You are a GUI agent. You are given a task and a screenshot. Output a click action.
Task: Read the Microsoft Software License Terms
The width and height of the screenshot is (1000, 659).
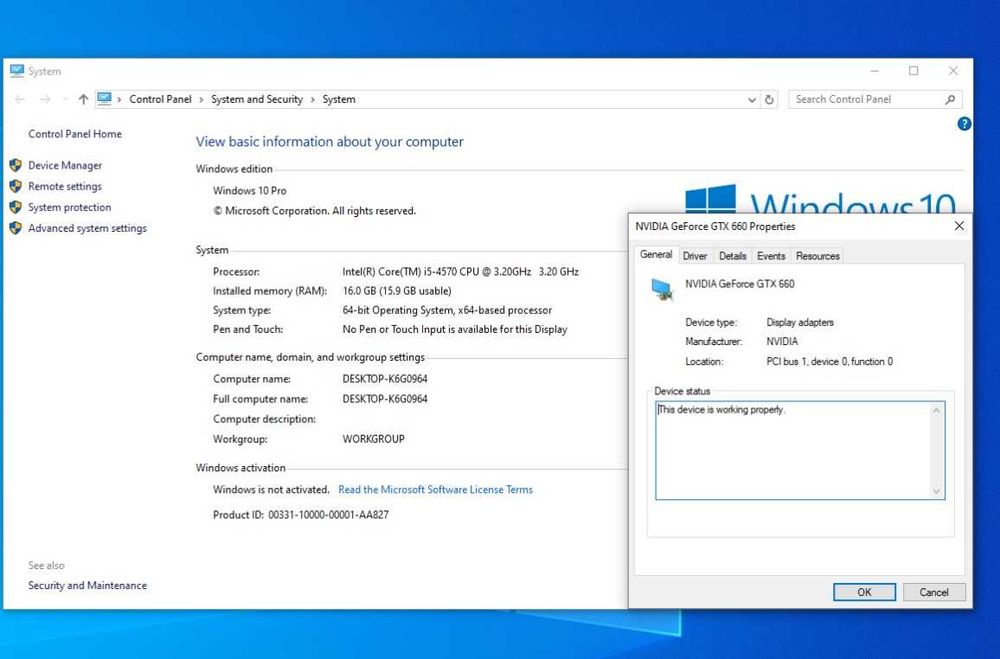point(436,489)
